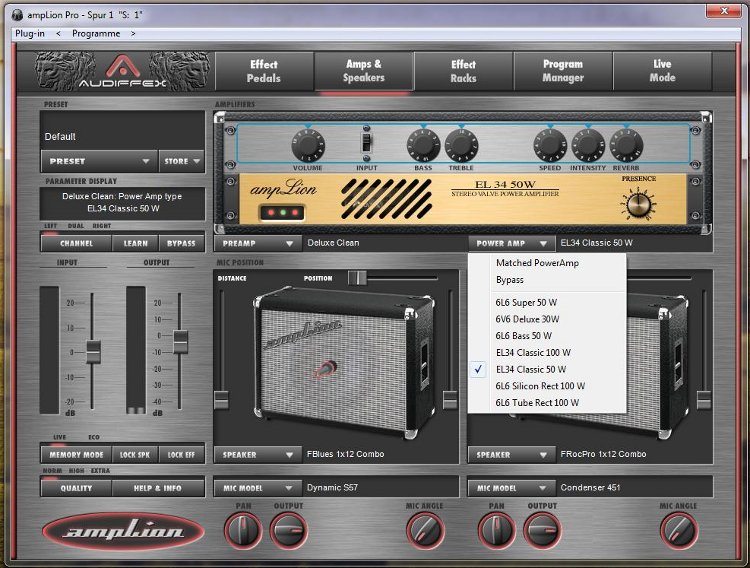Click the Audiffex logo
Screen dimensions: 750x568
pyautogui.click(x=123, y=72)
